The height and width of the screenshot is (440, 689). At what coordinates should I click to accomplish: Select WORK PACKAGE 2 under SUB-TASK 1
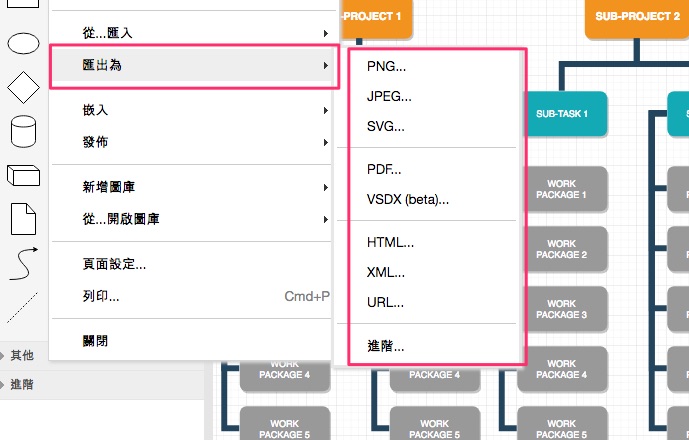coord(565,249)
